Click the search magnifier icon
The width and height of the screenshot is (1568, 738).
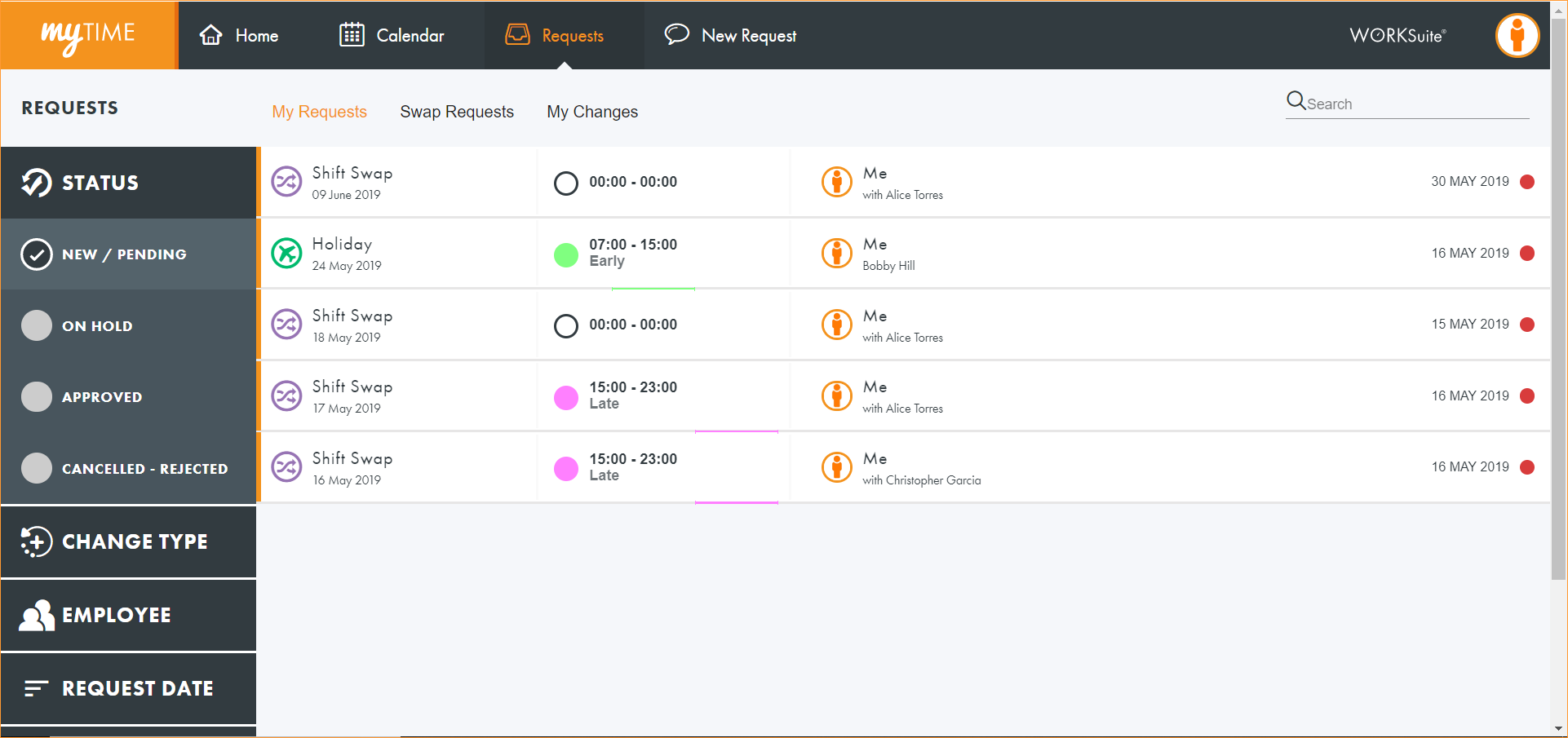pyautogui.click(x=1296, y=100)
